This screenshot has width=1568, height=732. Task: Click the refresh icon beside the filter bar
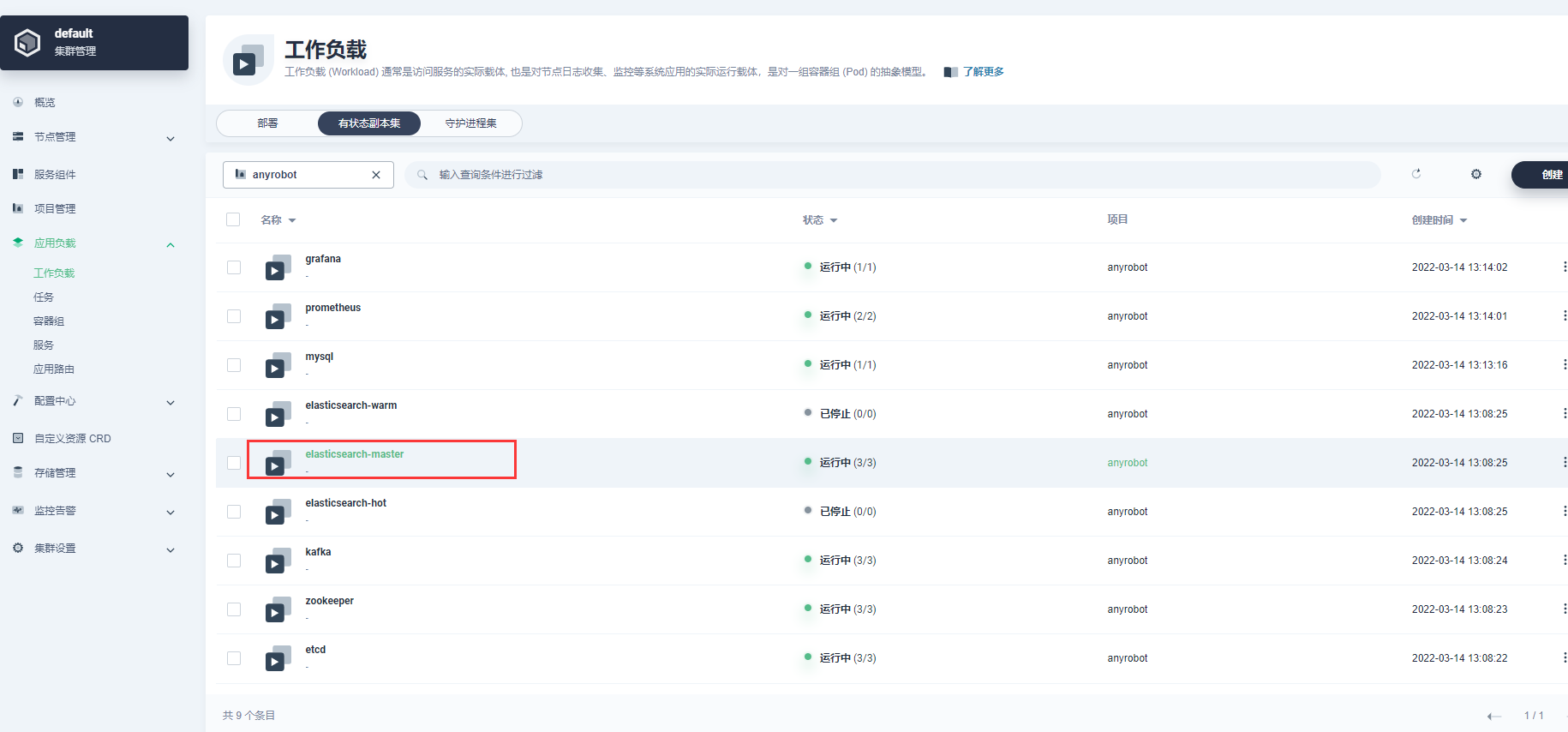coord(1416,174)
